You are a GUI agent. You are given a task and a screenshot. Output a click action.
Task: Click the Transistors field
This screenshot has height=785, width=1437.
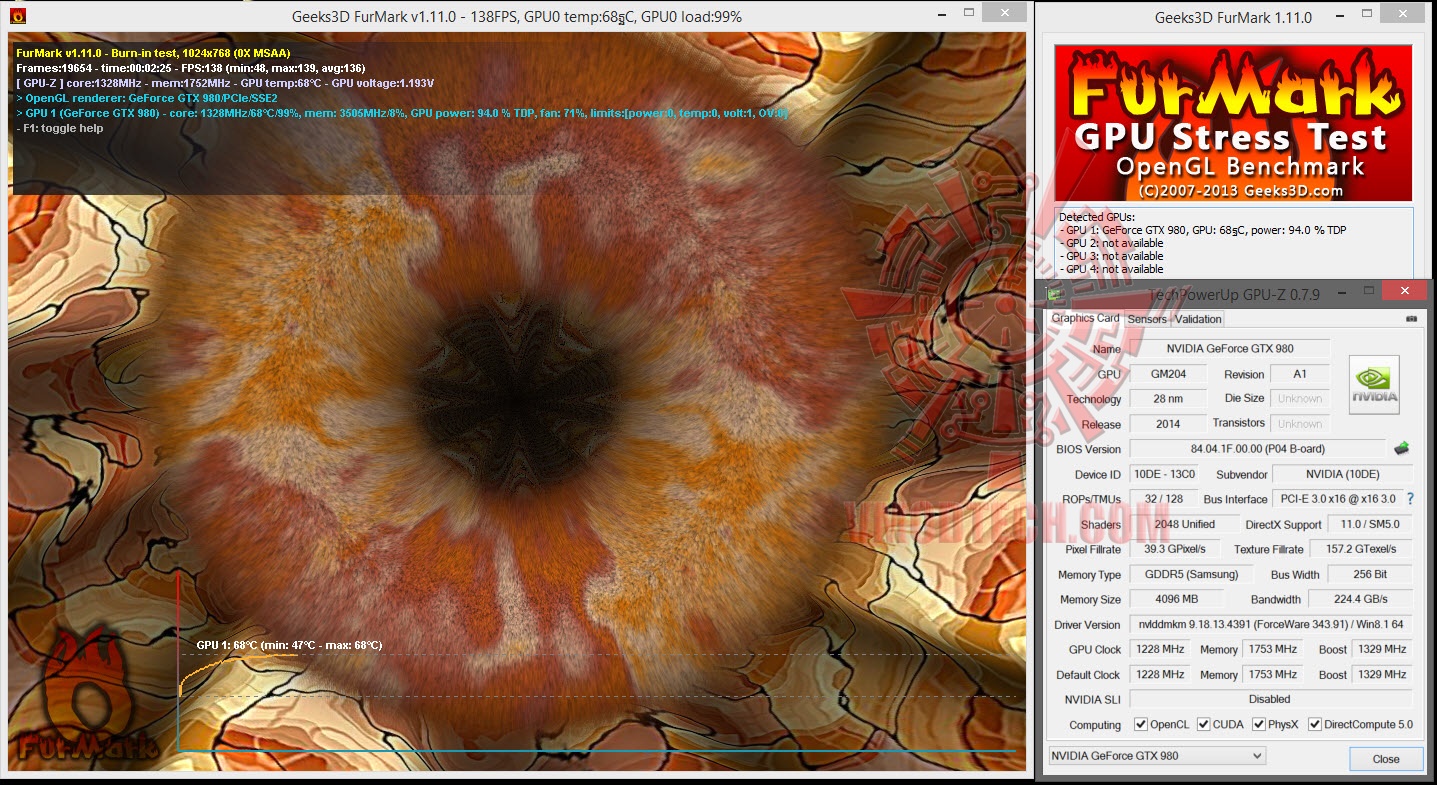(x=1300, y=424)
